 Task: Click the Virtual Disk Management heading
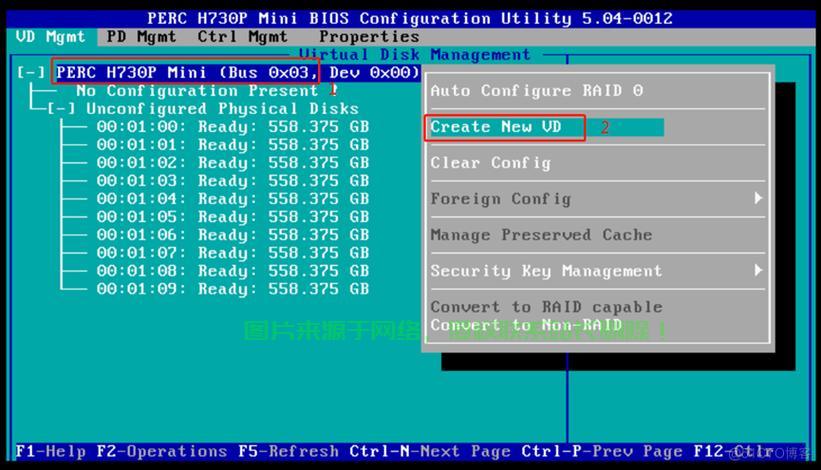coord(415,54)
